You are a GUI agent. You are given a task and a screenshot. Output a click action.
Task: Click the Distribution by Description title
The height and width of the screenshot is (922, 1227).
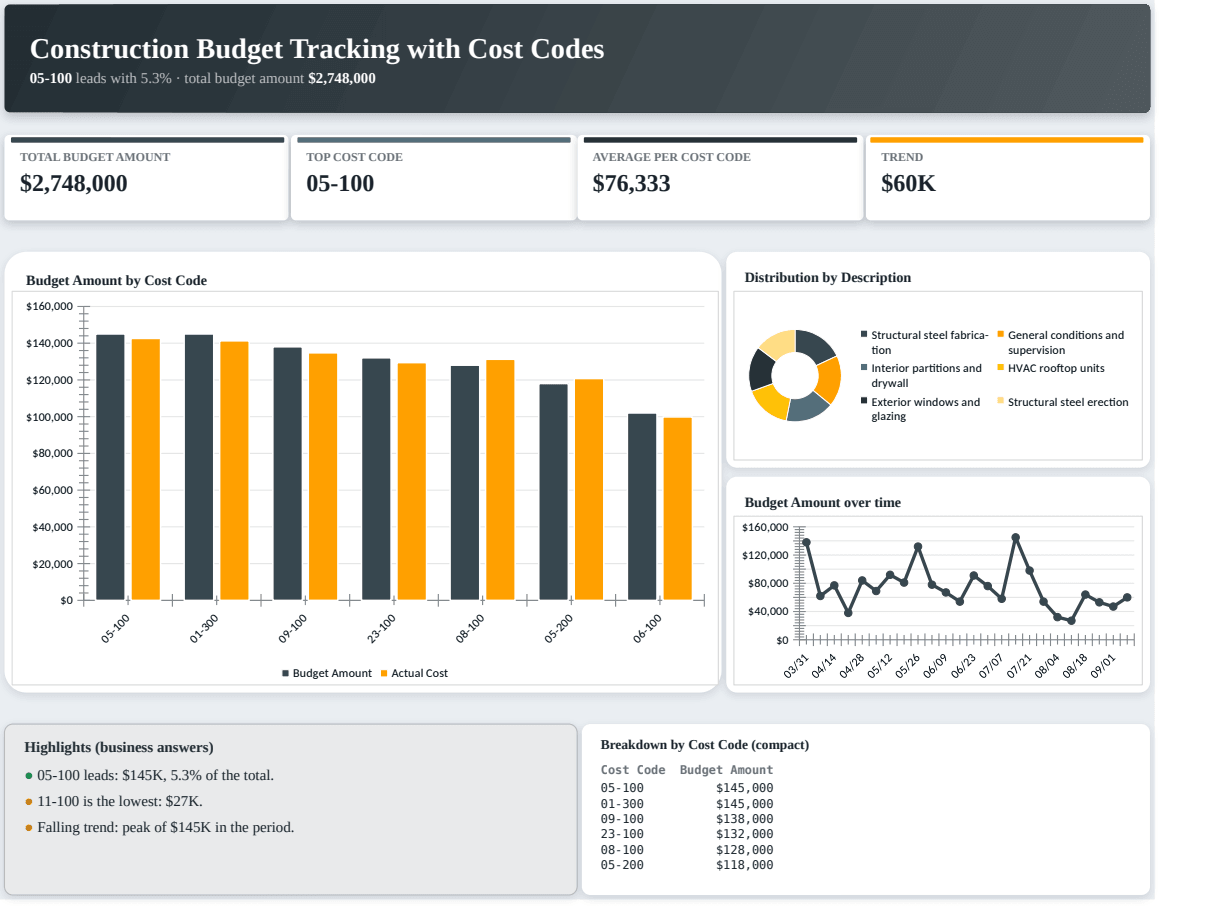(x=828, y=277)
